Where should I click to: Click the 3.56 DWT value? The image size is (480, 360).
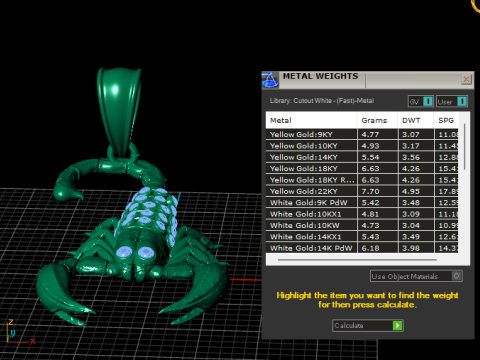coord(411,157)
